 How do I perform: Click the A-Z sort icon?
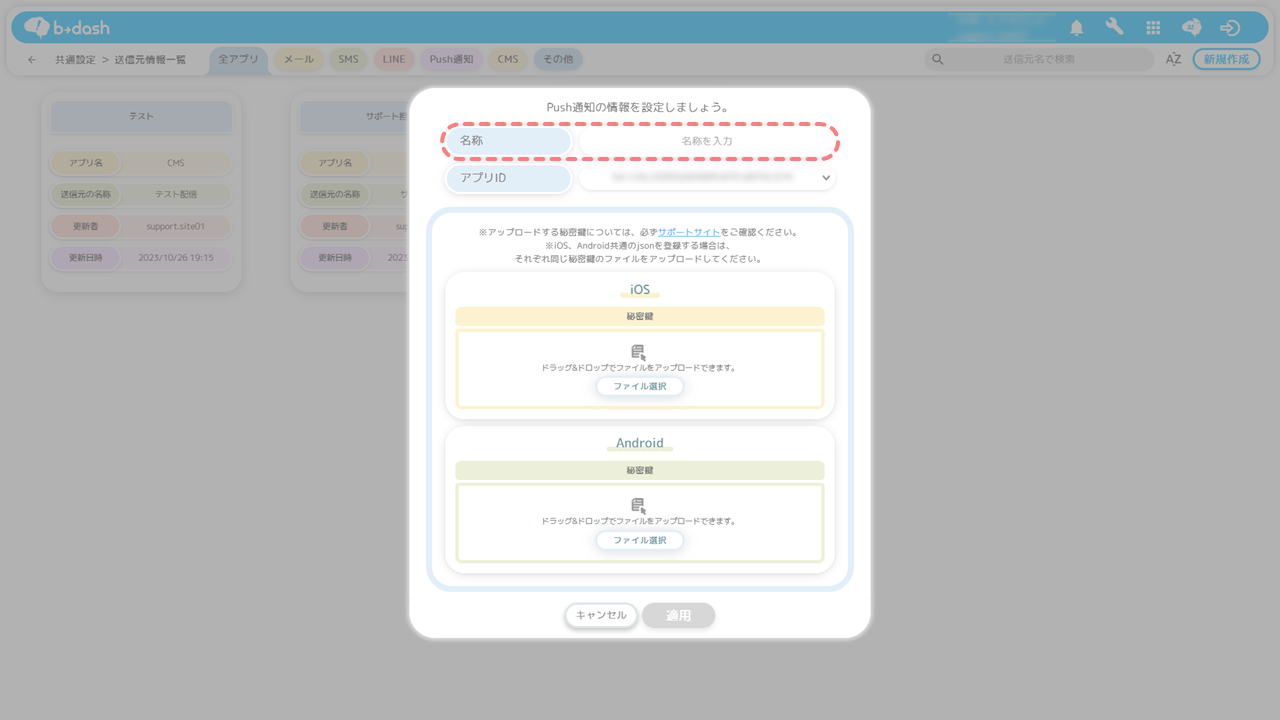pos(1173,60)
